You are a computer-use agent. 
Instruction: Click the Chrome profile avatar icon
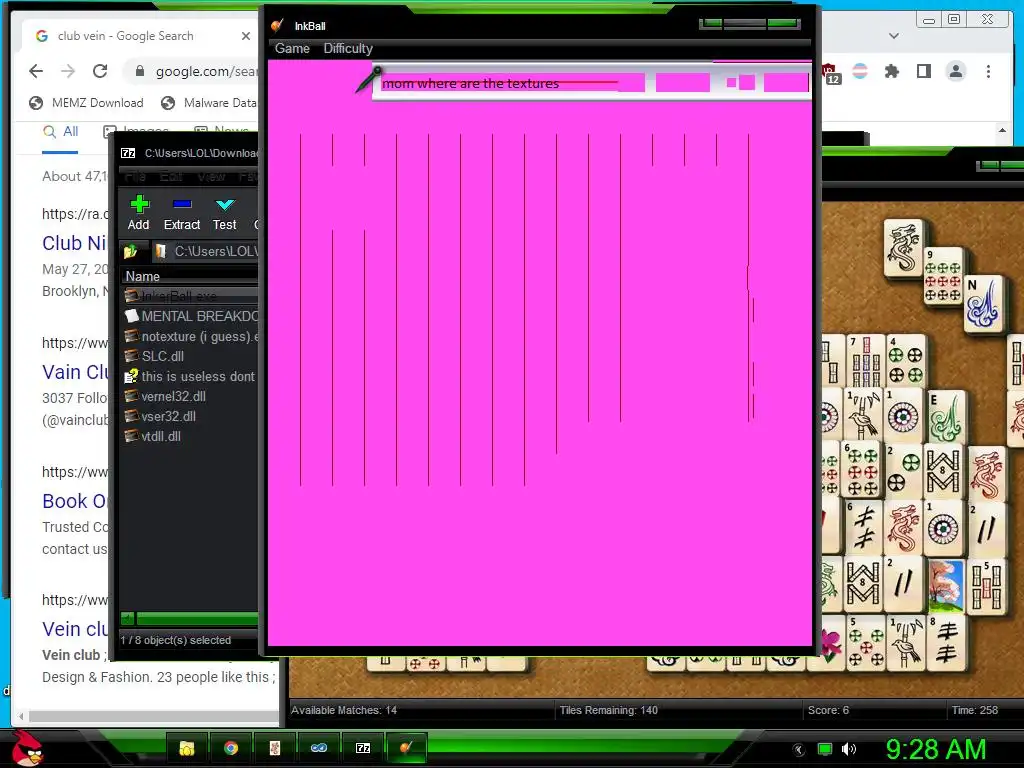pyautogui.click(x=956, y=71)
